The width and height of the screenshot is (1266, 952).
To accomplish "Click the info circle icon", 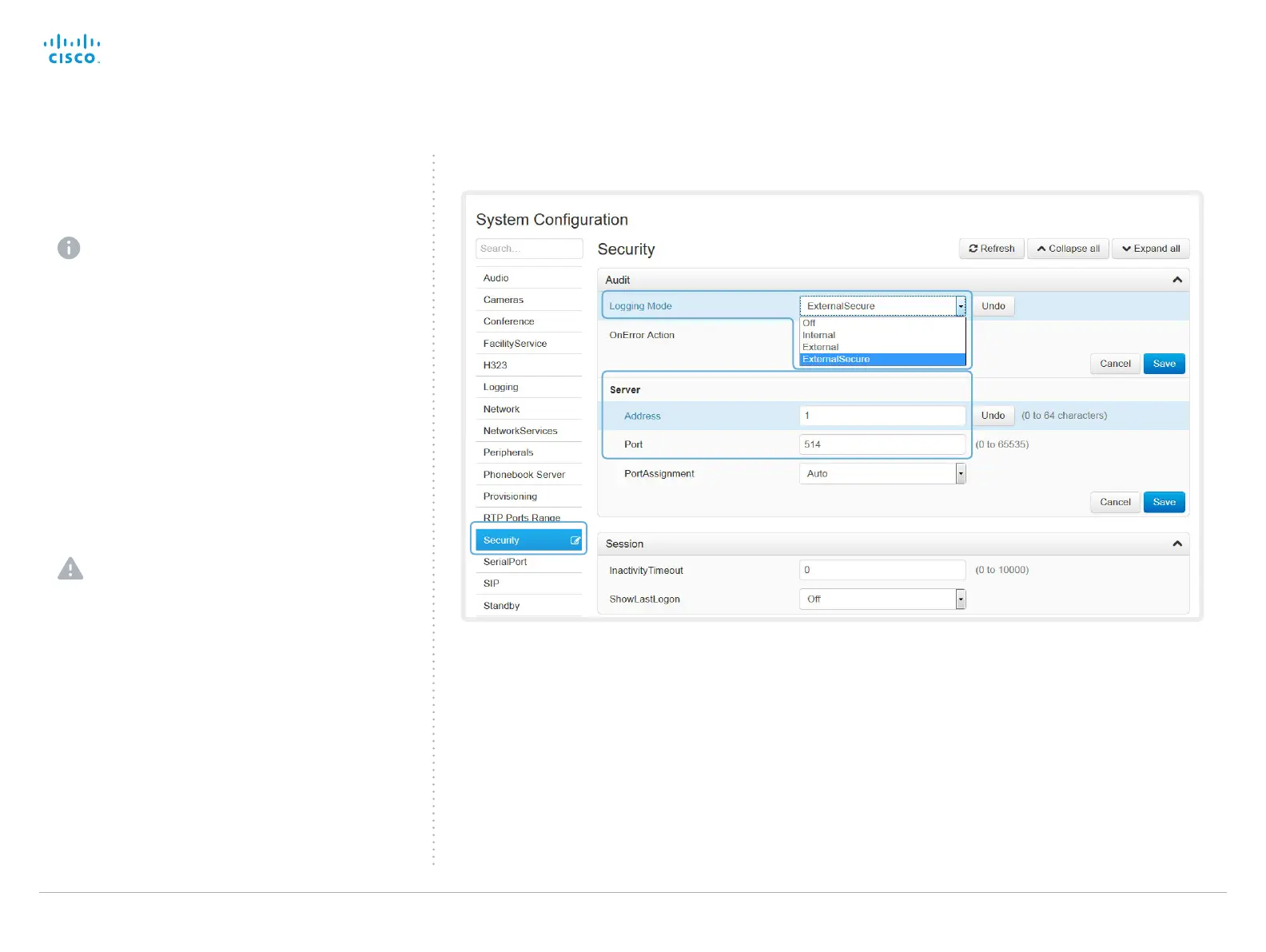I will pyautogui.click(x=69, y=248).
